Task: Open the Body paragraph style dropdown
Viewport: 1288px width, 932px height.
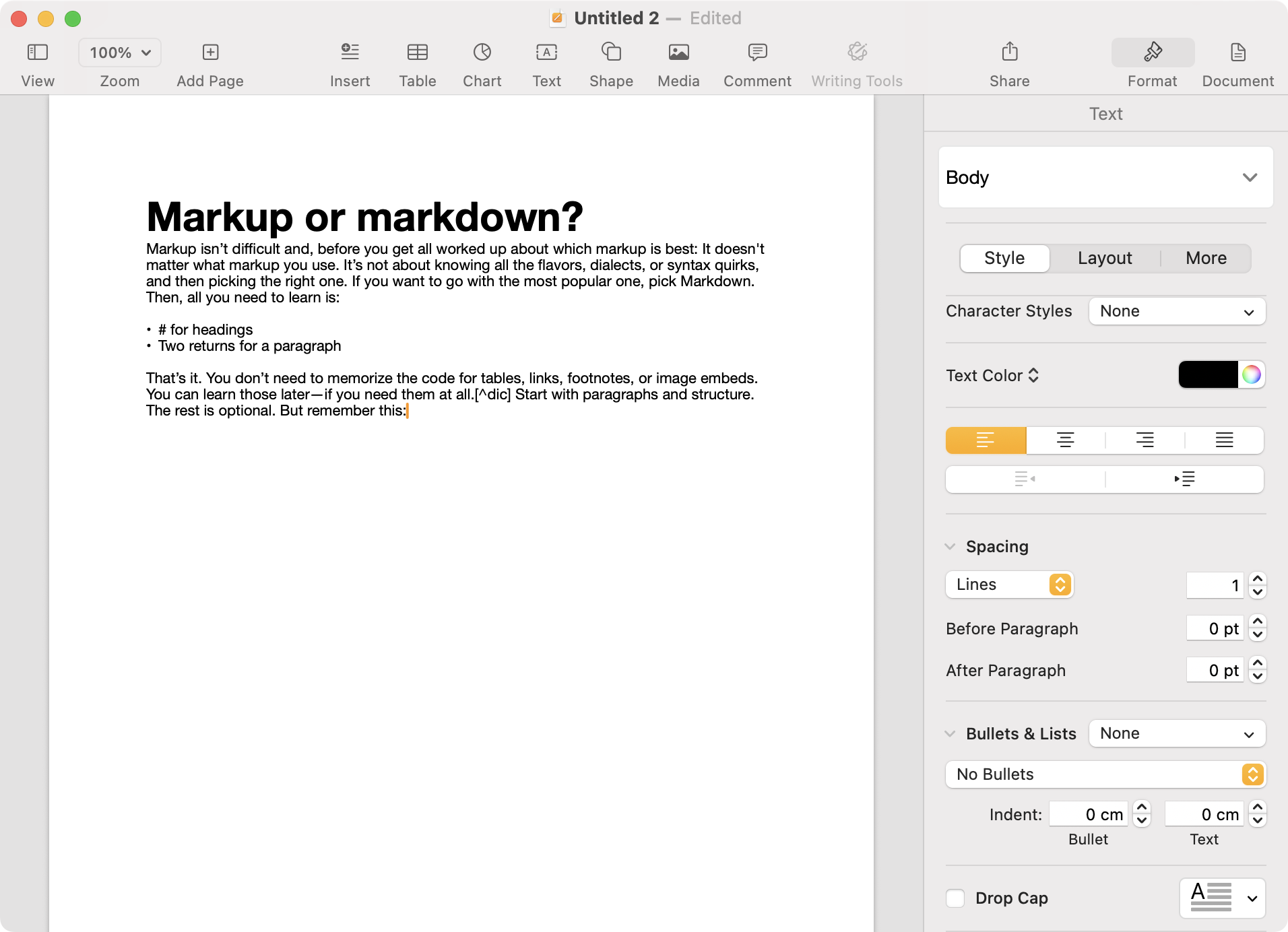Action: (x=1105, y=178)
